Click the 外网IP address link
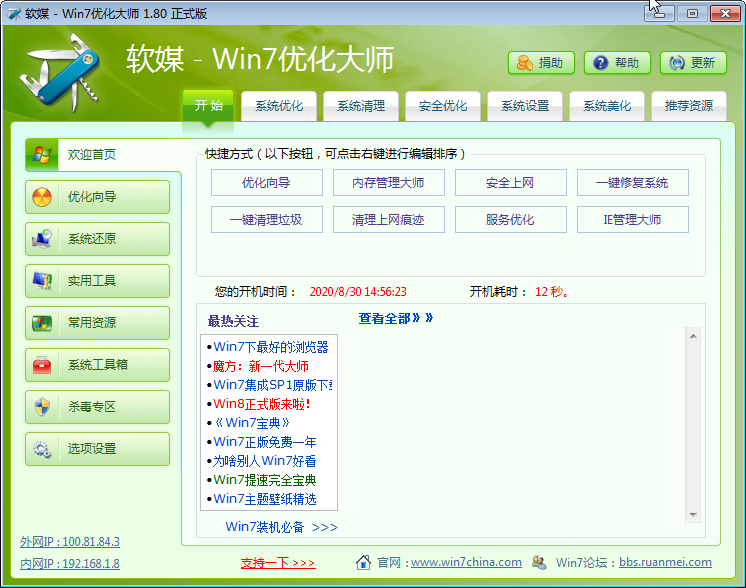This screenshot has width=746, height=588. tap(70, 542)
